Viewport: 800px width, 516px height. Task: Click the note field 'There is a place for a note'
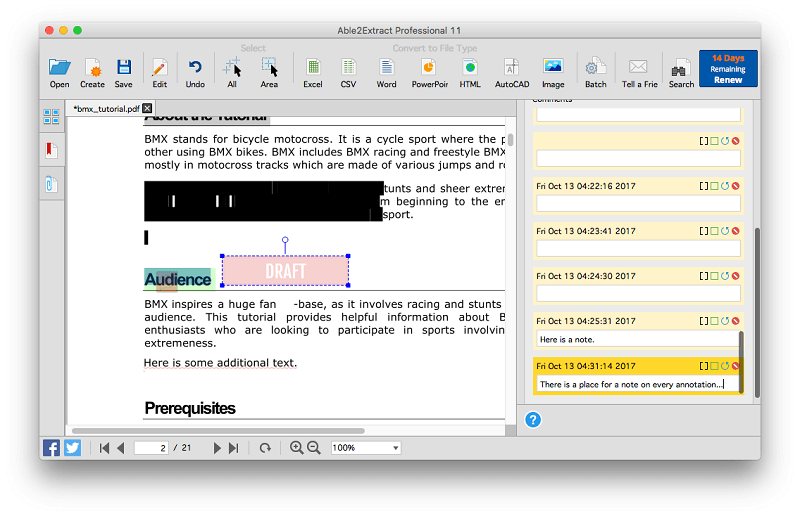(638, 384)
